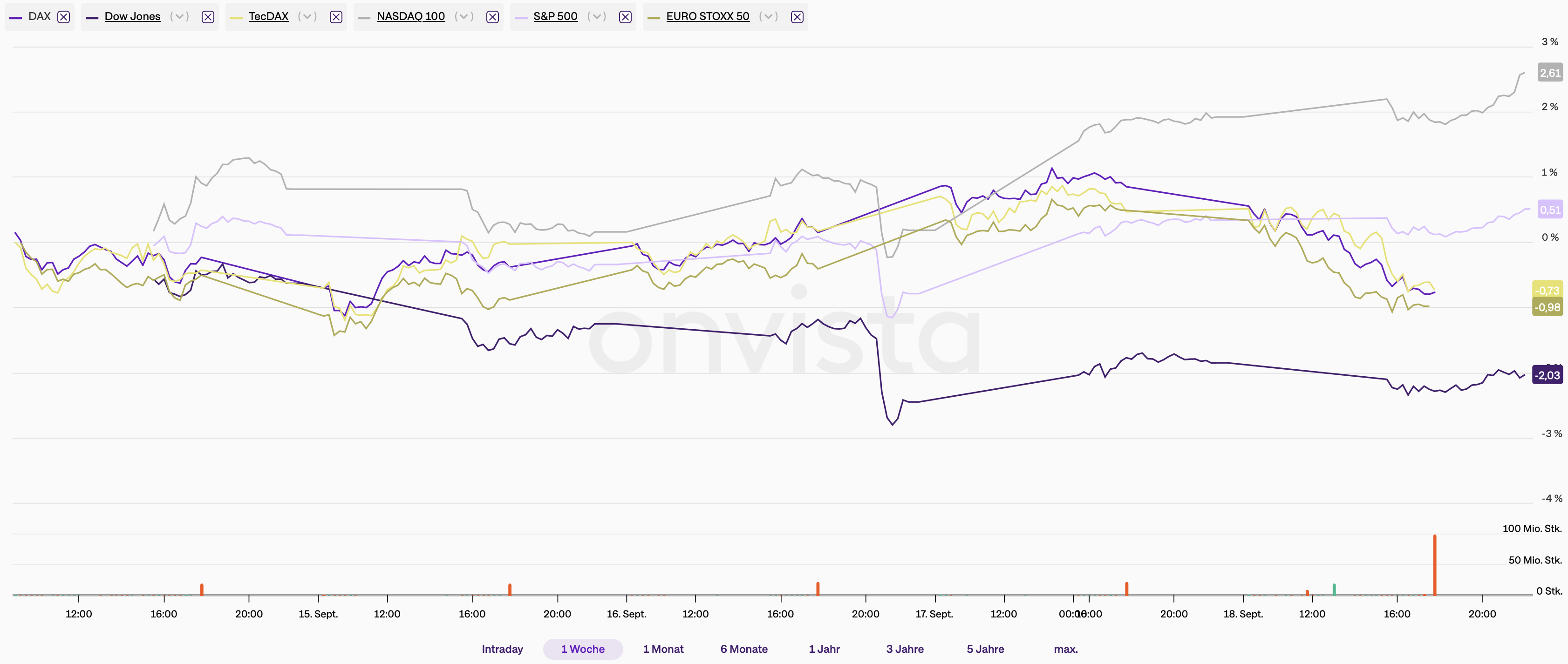Switch to the 5 Jahre time range
Screen dimensions: 1568x664
[x=985, y=649]
